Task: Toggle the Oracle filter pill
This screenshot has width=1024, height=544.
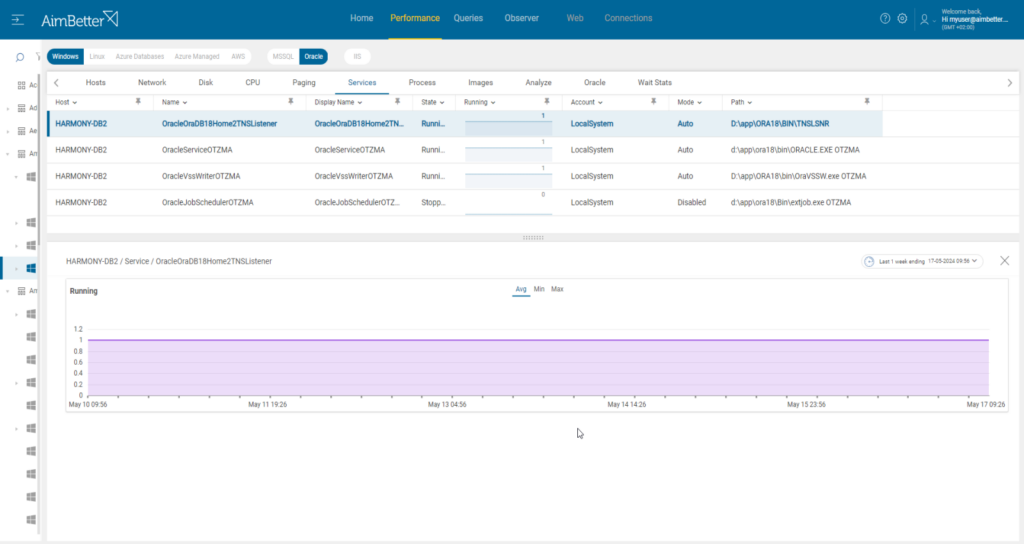Action: point(313,57)
